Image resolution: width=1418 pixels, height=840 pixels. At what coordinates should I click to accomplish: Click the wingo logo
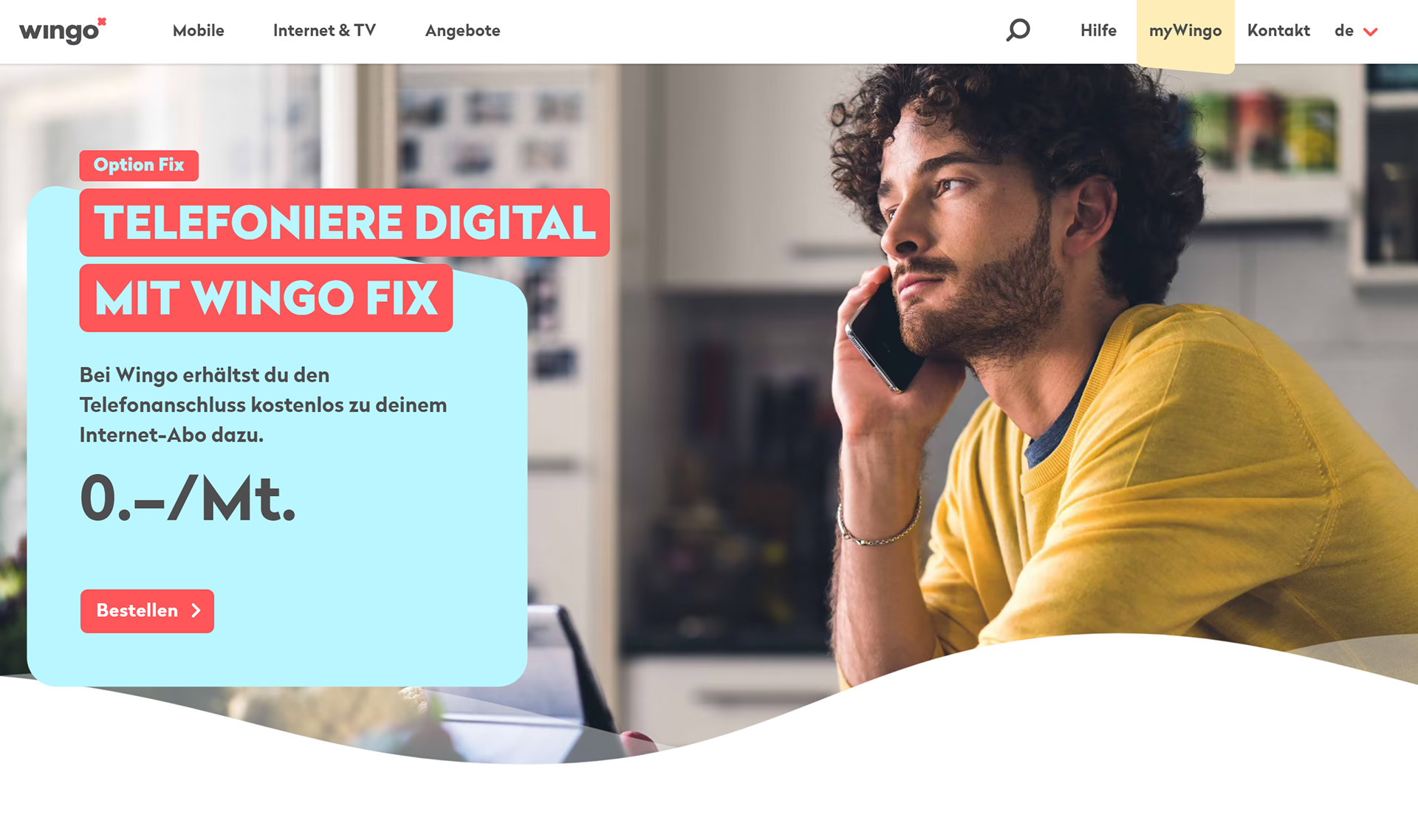(x=63, y=31)
